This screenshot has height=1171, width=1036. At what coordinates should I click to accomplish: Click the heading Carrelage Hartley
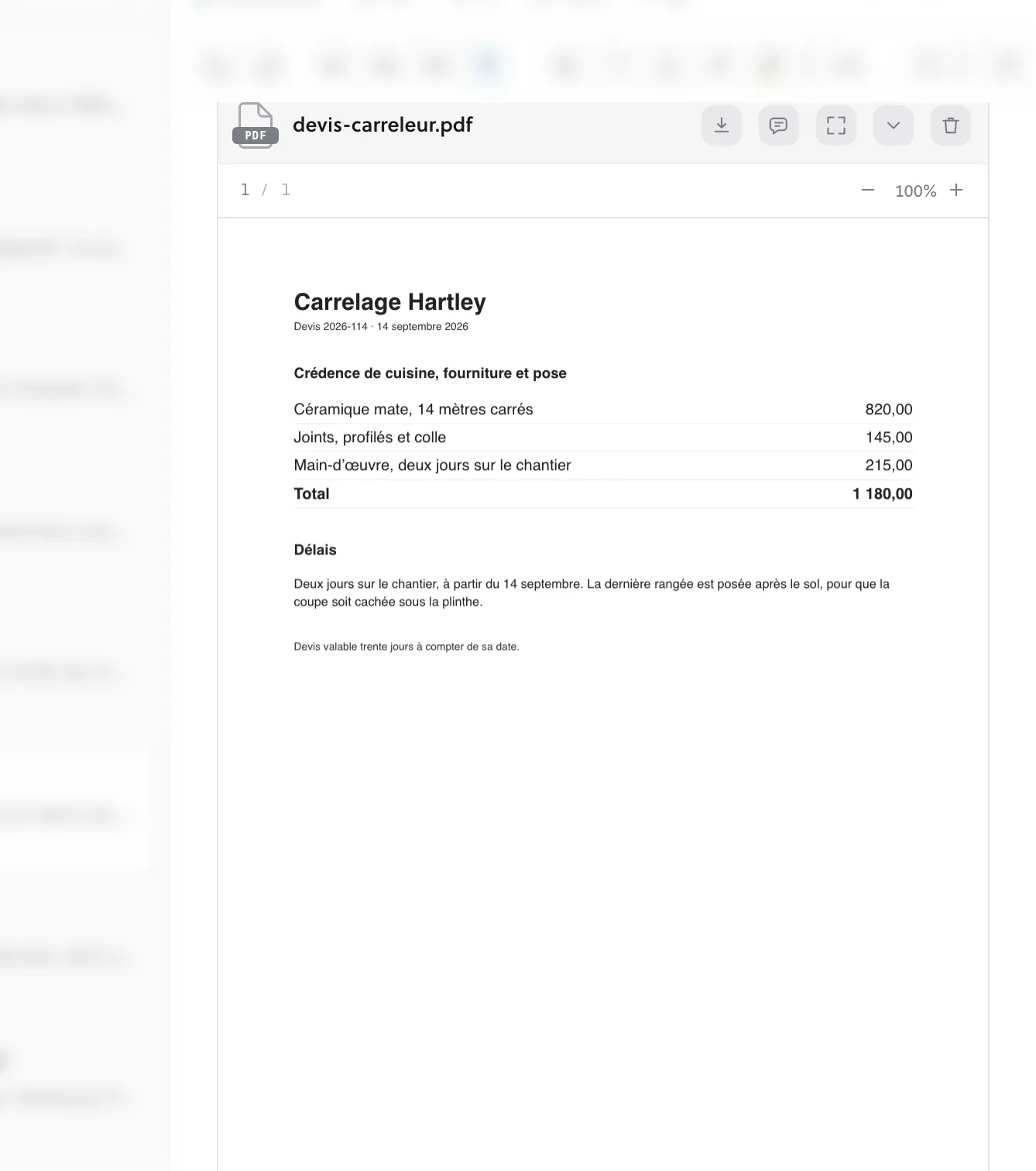point(389,302)
